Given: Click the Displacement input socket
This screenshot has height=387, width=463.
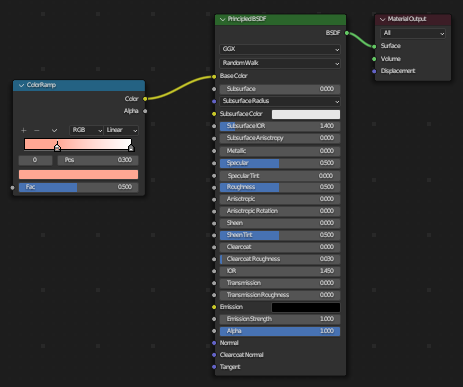Looking at the screenshot, I should click(x=374, y=71).
